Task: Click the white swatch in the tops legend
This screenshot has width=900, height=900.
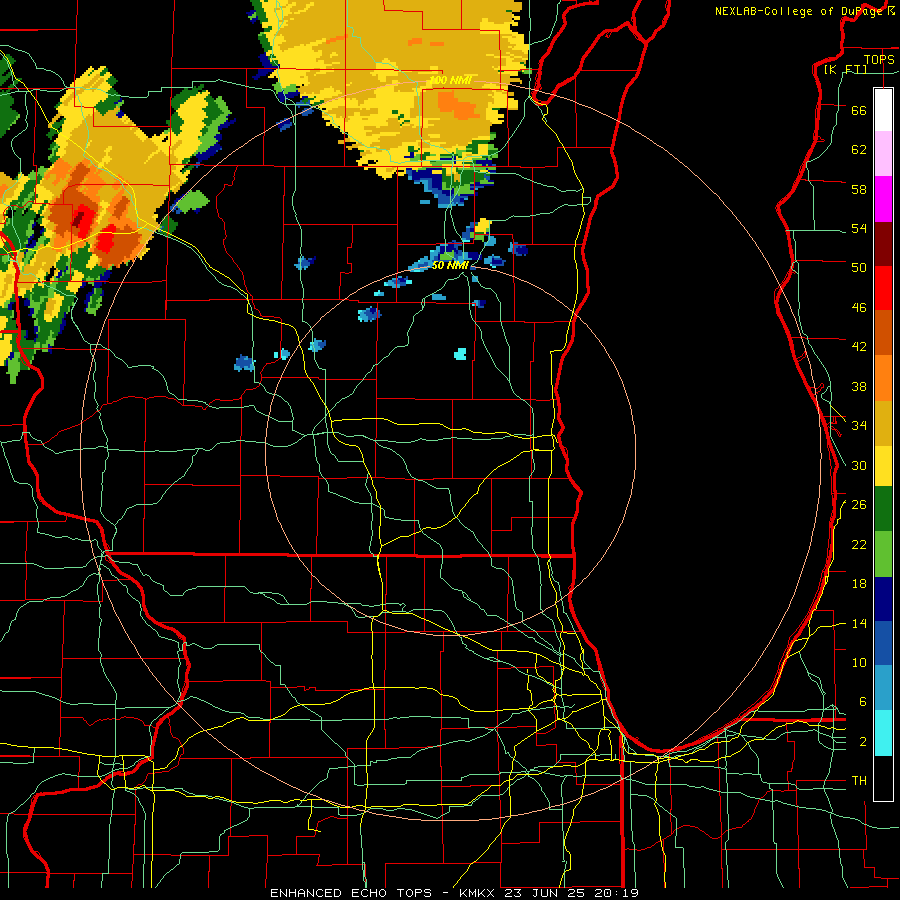Action: point(883,110)
